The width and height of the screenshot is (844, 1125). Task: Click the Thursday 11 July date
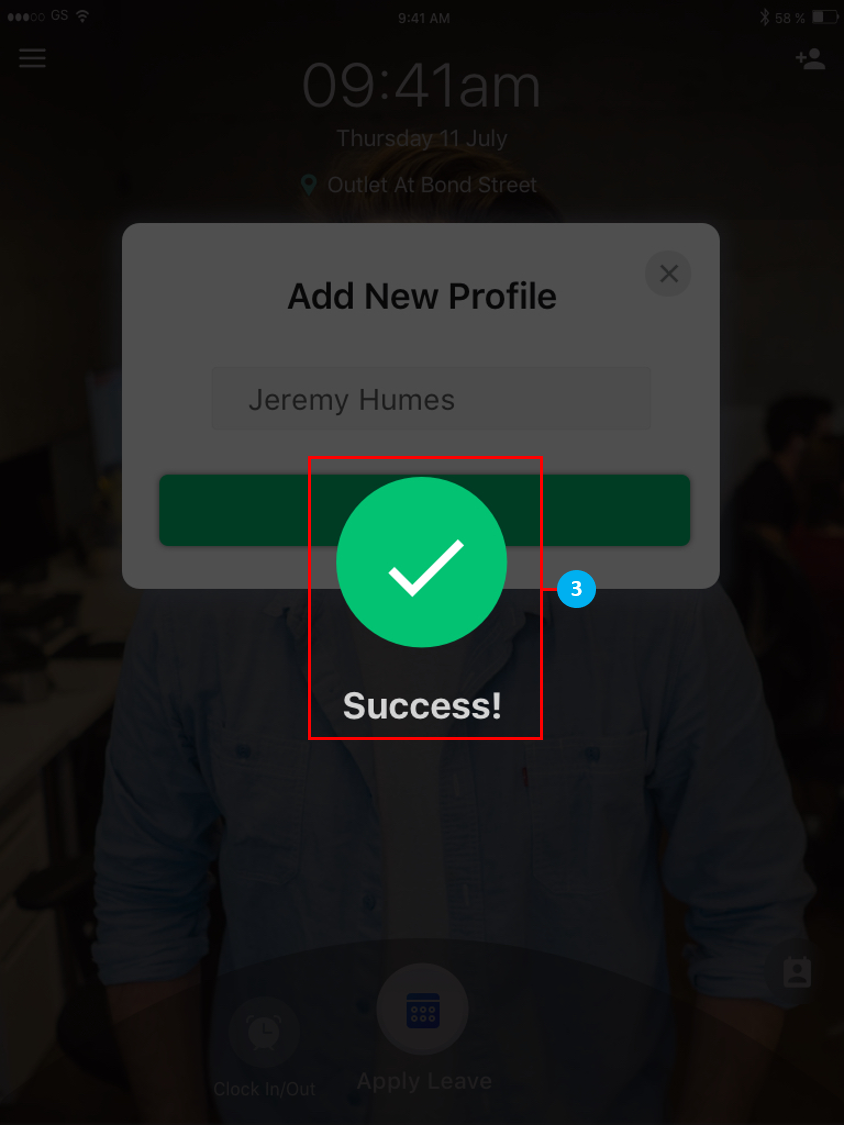coord(422,138)
